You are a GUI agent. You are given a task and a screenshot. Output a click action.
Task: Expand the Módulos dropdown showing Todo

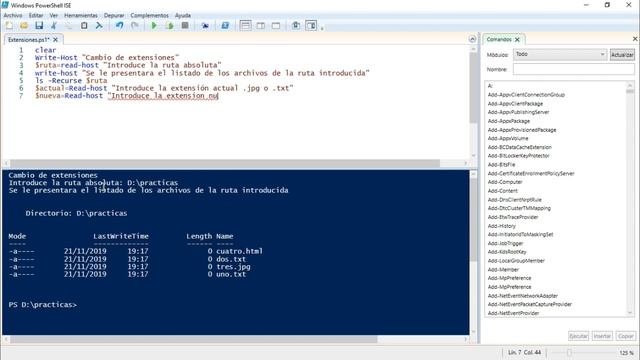[560, 54]
